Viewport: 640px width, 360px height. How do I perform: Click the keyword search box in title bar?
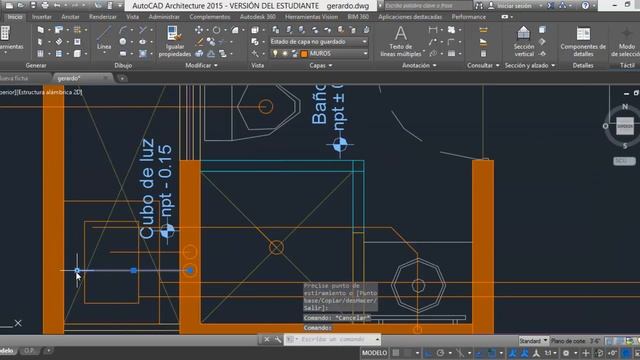click(x=428, y=6)
